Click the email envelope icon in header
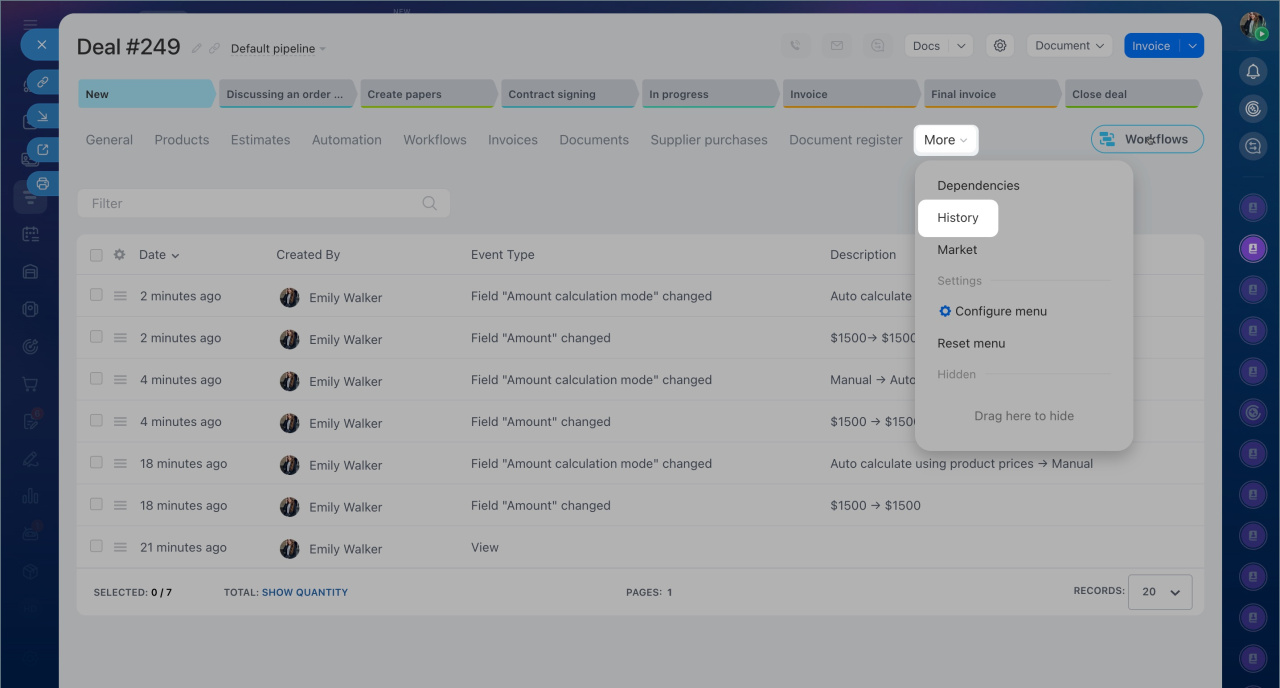 tap(836, 46)
